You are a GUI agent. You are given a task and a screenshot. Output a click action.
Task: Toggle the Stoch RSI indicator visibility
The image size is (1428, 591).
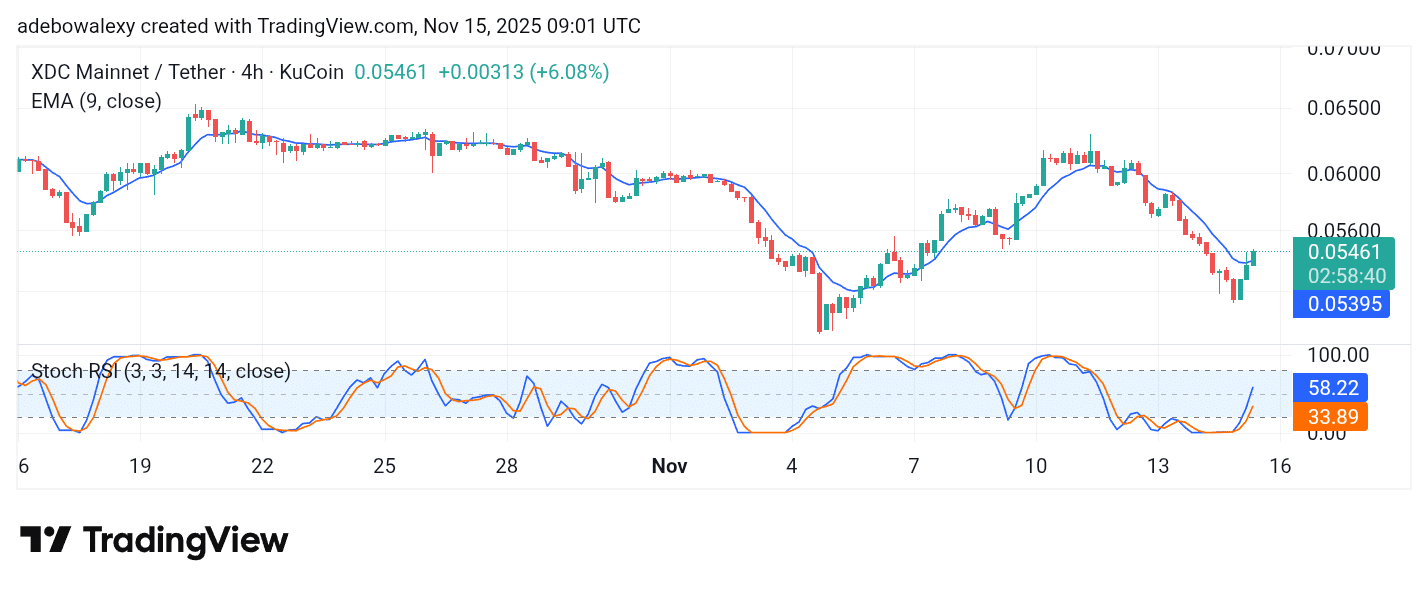coord(160,371)
